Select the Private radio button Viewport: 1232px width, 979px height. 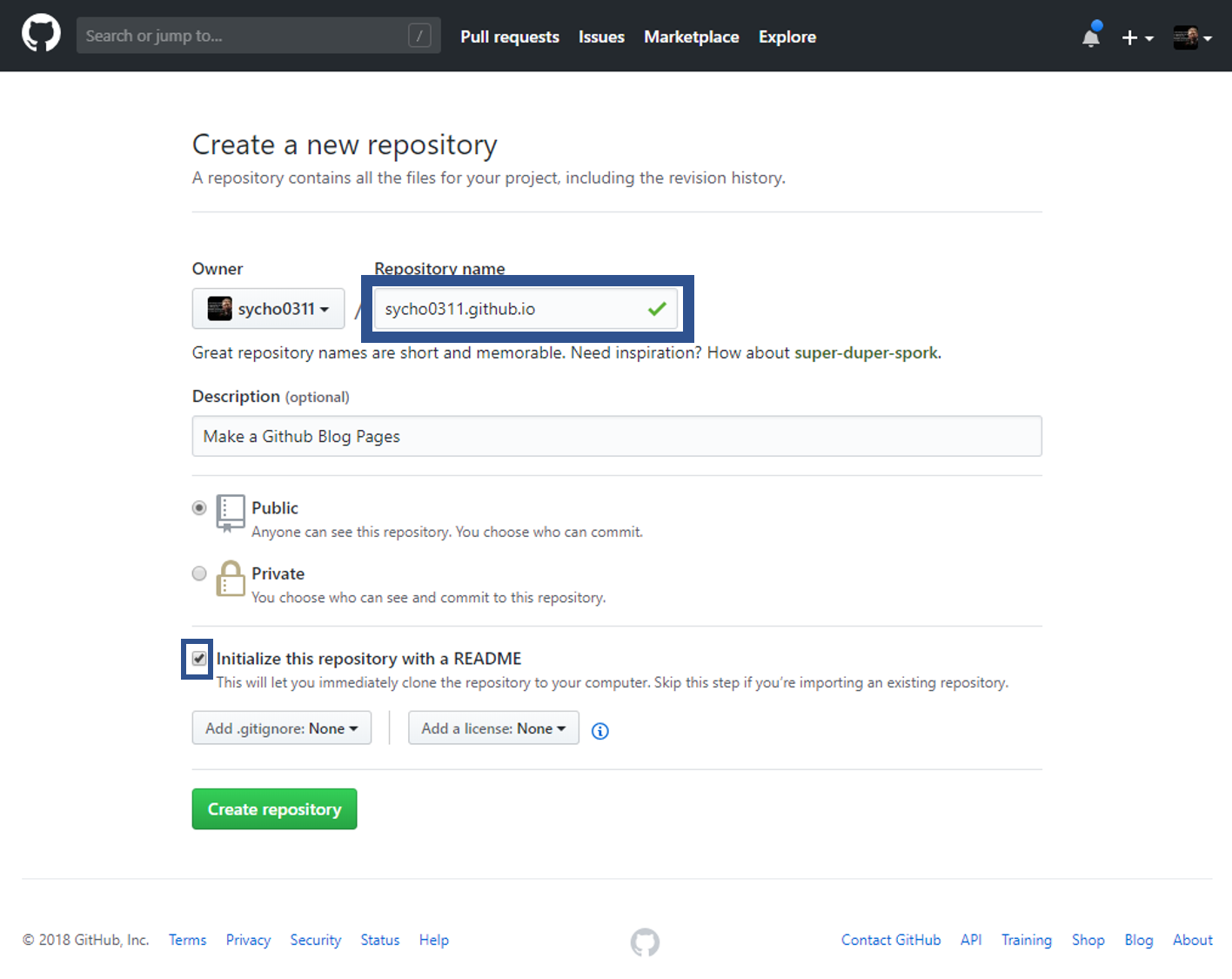(x=199, y=573)
